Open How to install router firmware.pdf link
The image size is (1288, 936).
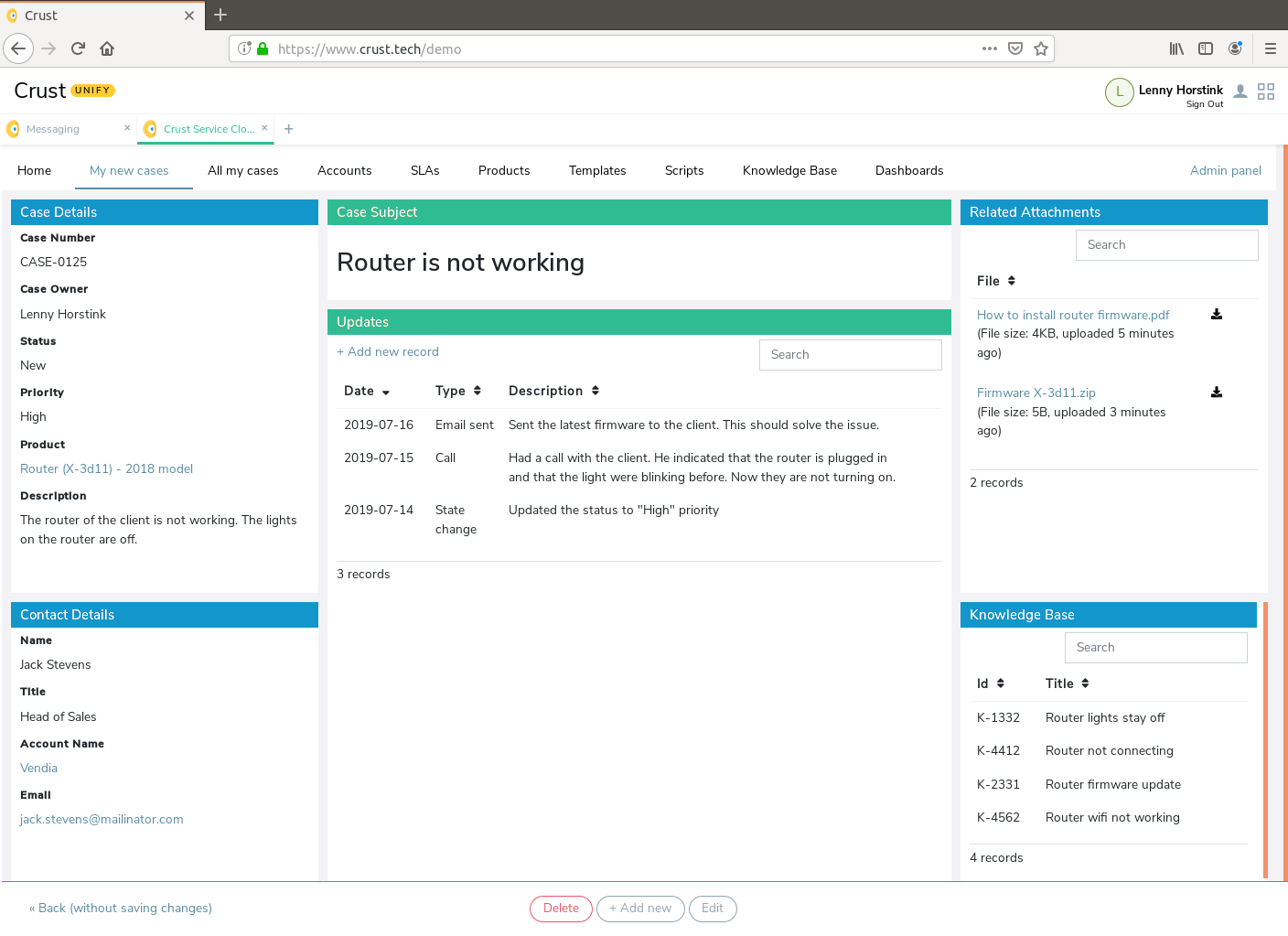1073,315
